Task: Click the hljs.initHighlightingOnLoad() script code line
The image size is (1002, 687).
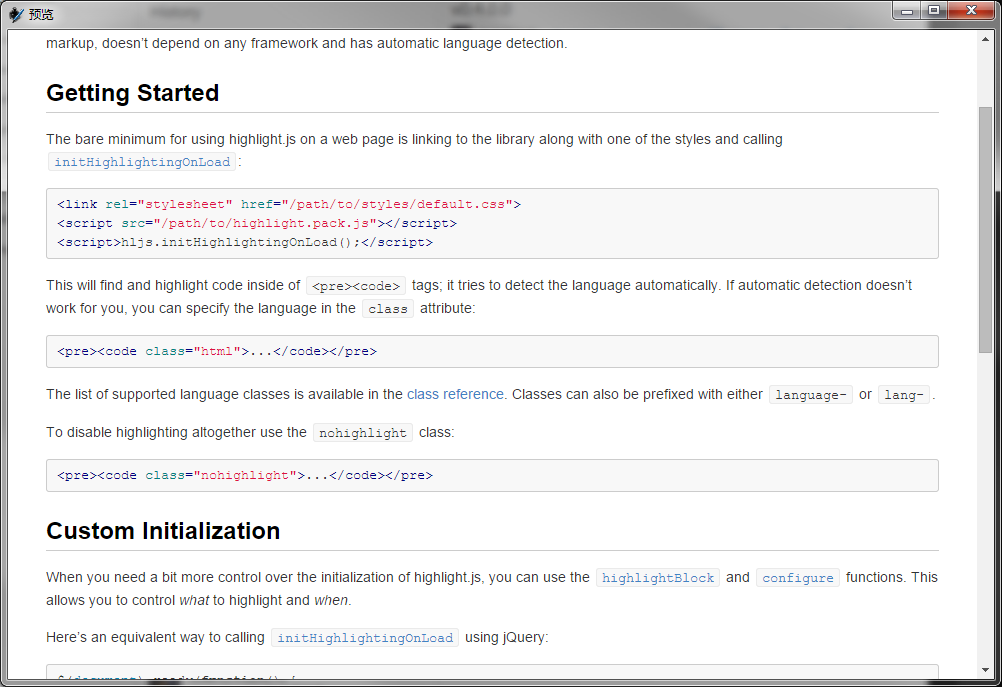Action: (245, 243)
